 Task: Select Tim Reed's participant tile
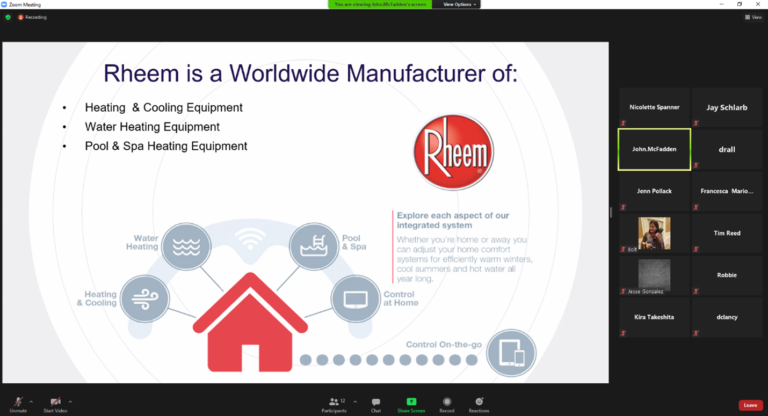(727, 233)
